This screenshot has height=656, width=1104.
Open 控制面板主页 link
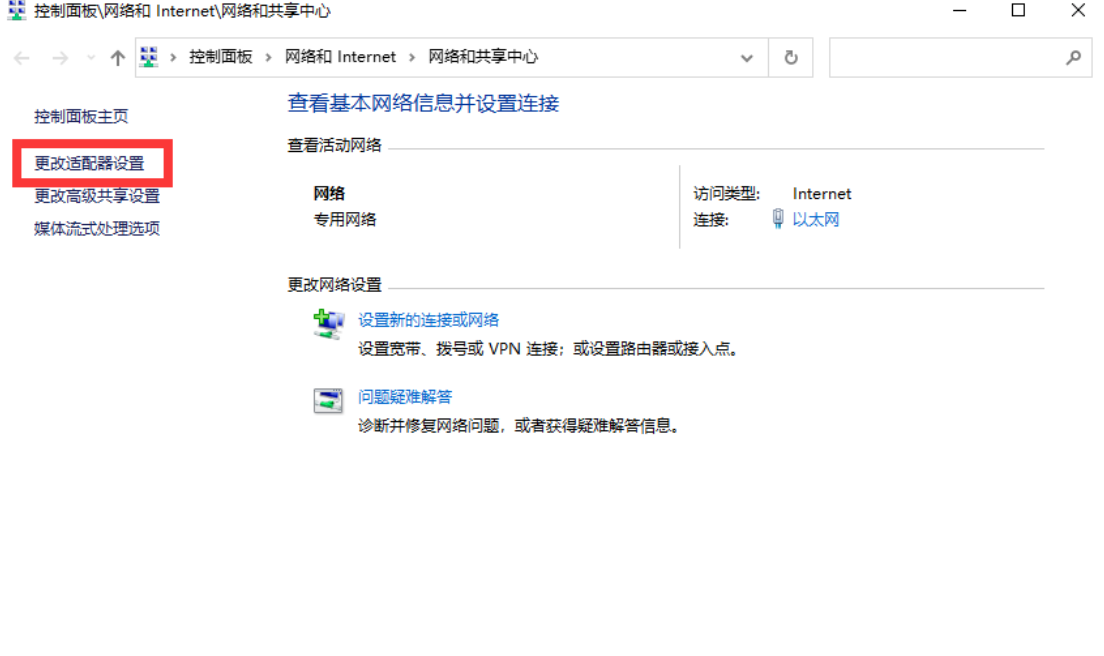click(82, 116)
